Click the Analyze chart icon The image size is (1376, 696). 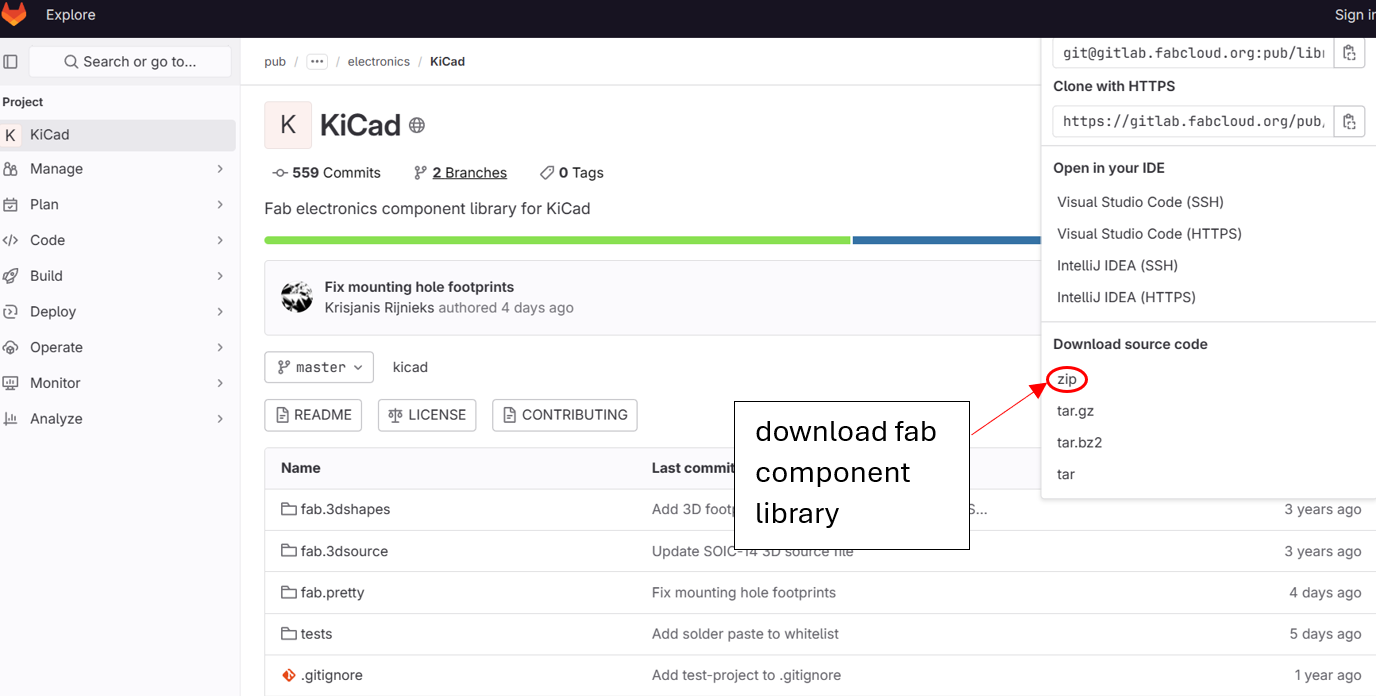pos(10,419)
